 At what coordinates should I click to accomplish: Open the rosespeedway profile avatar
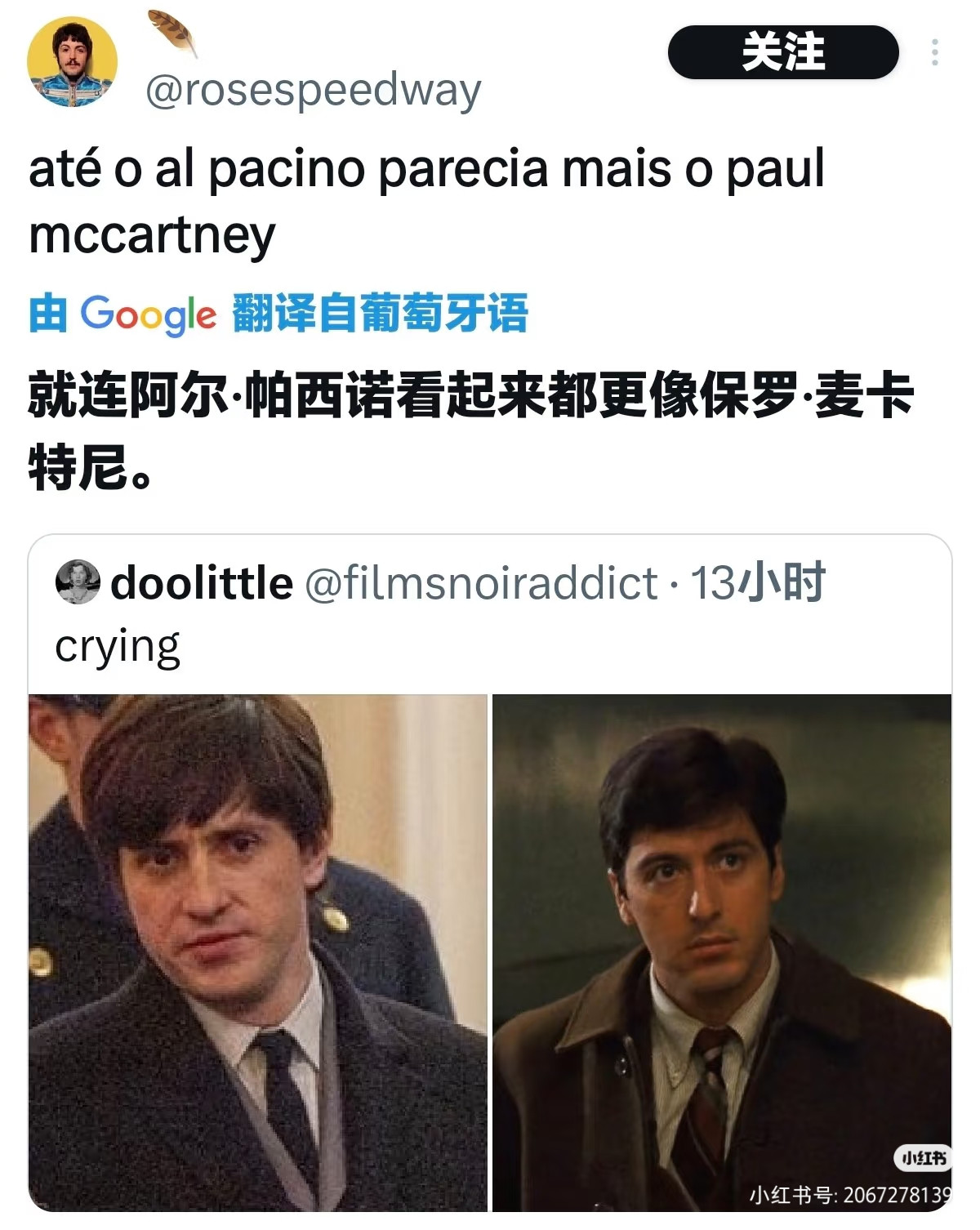click(x=72, y=62)
